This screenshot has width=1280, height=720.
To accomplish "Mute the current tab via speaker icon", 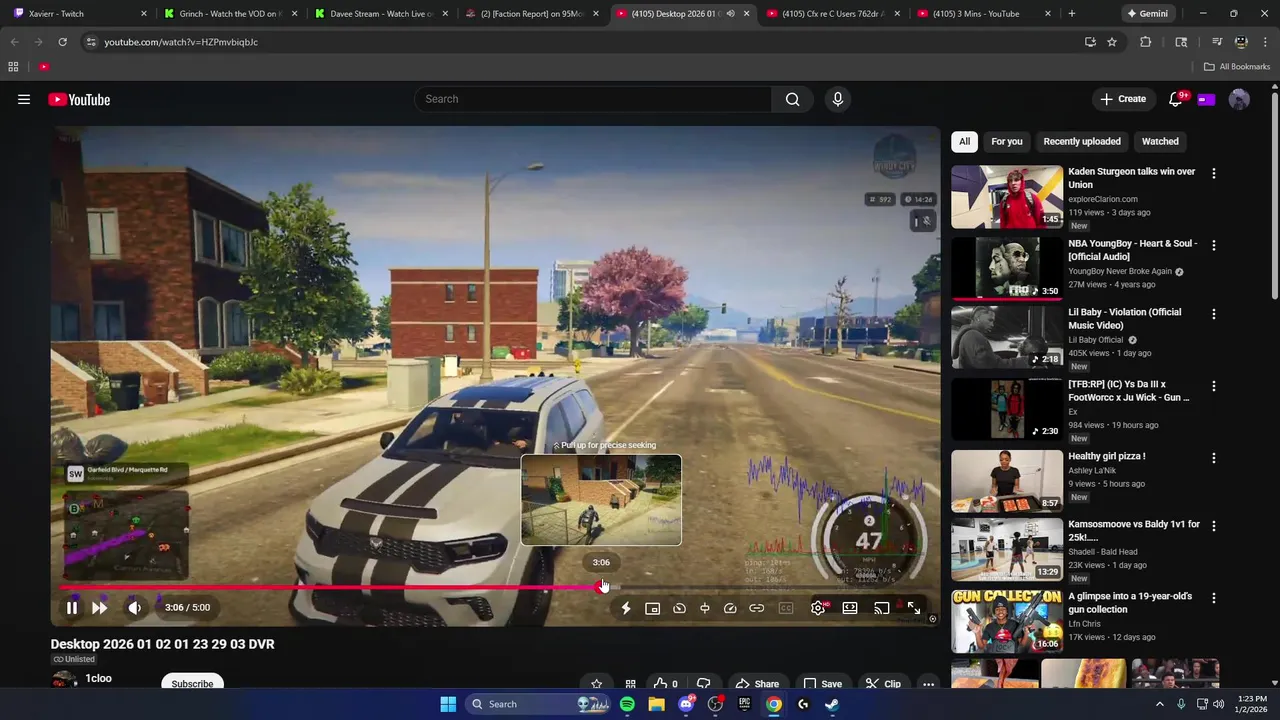I will point(730,14).
